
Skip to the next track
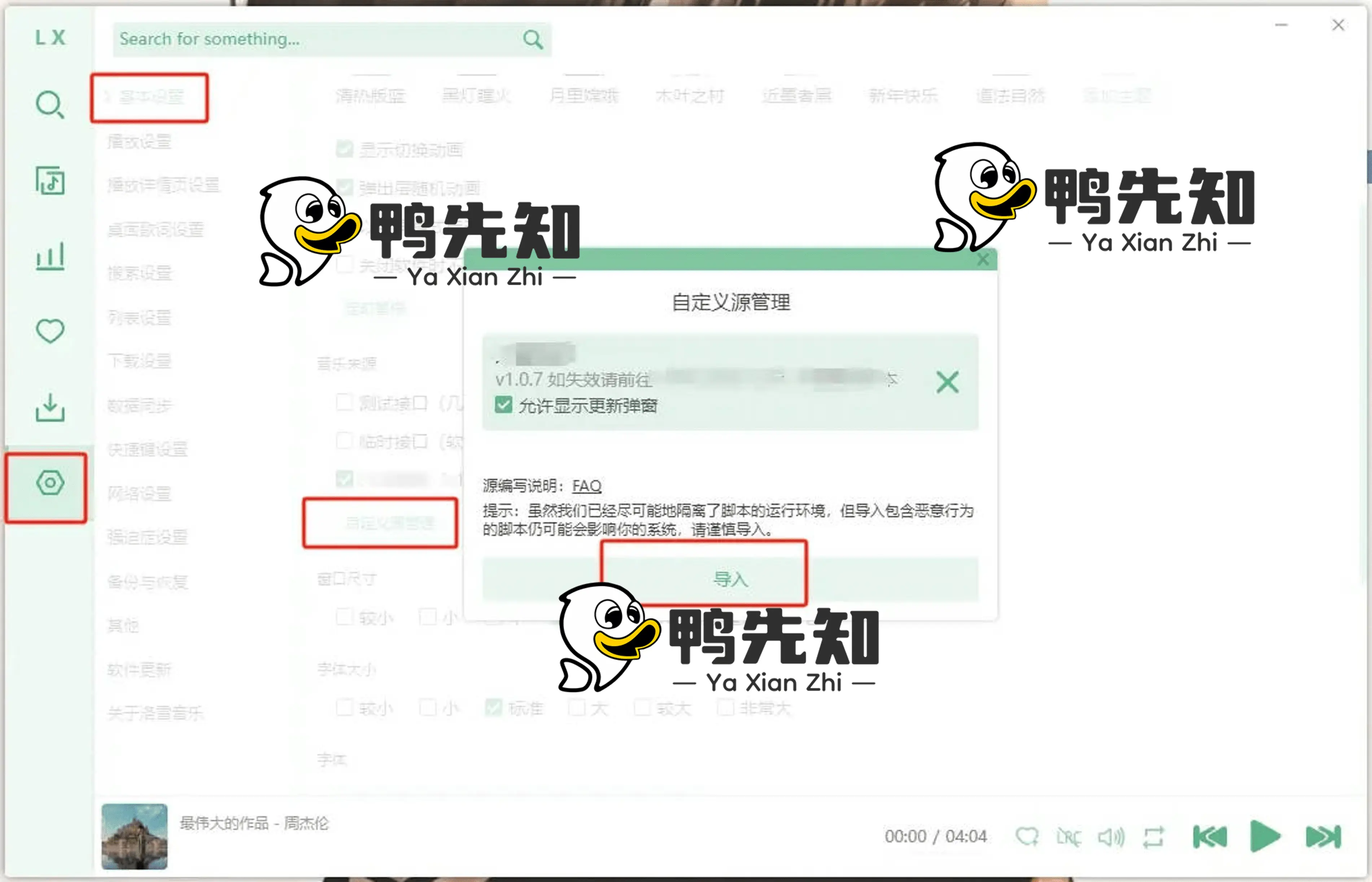[x=1323, y=837]
